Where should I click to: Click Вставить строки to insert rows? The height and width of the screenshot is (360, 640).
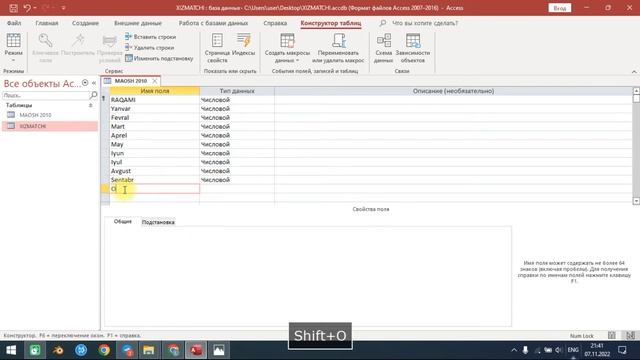151,37
